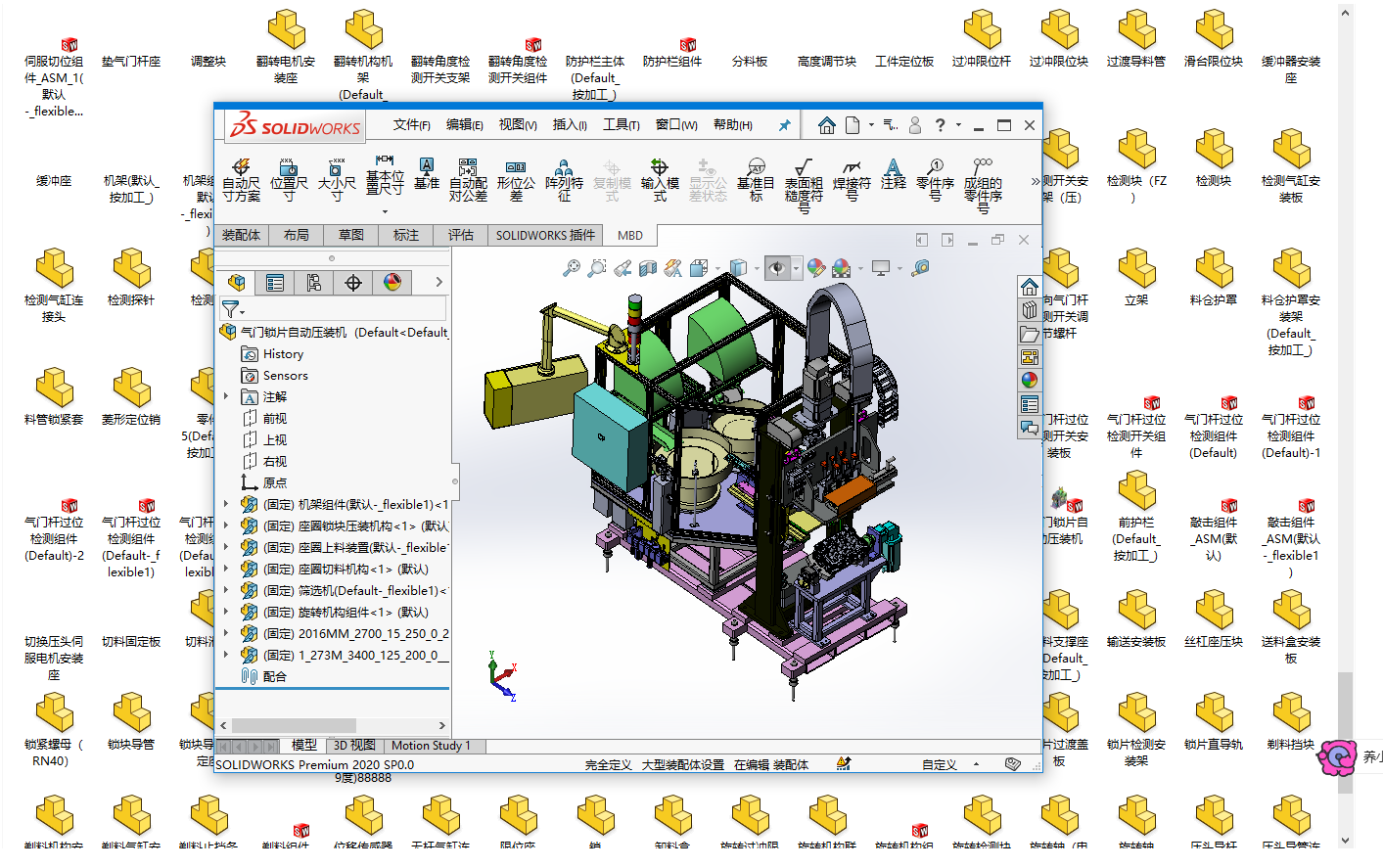Screen dimensions: 1383x868
Task: Click 大型装配体设置 in the status bar
Action: click(683, 764)
